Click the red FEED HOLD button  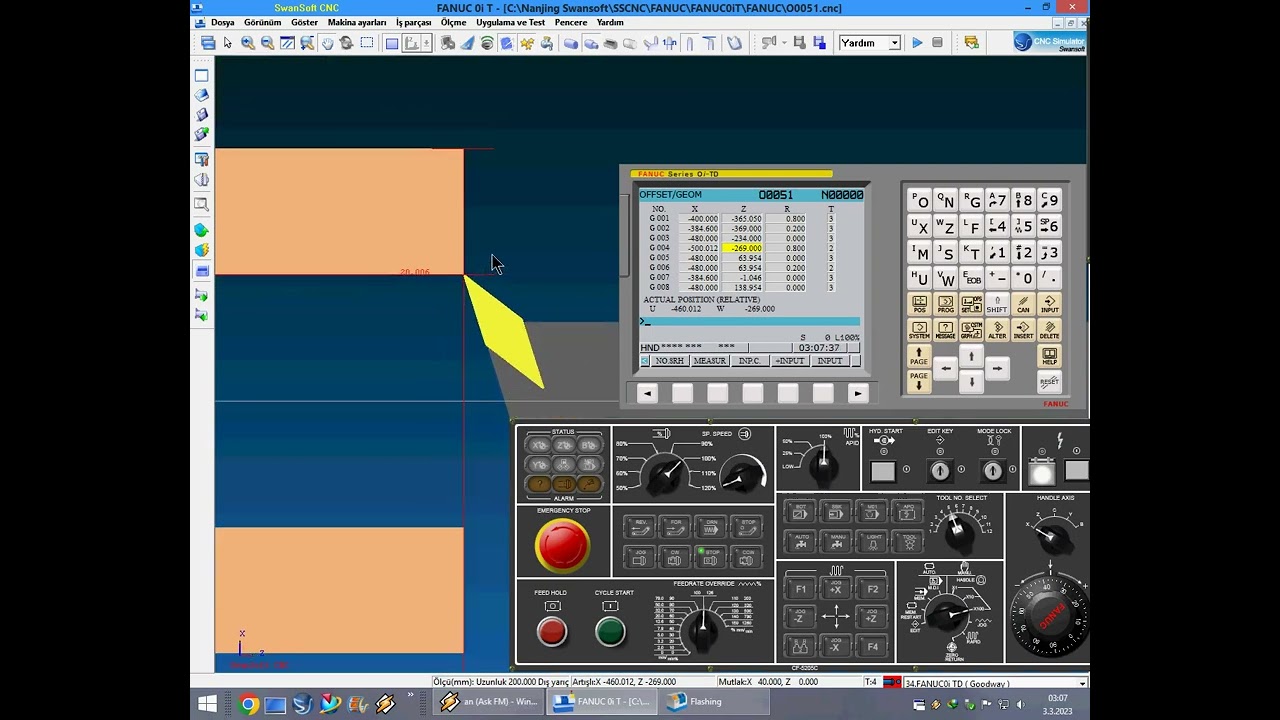pyautogui.click(x=552, y=631)
